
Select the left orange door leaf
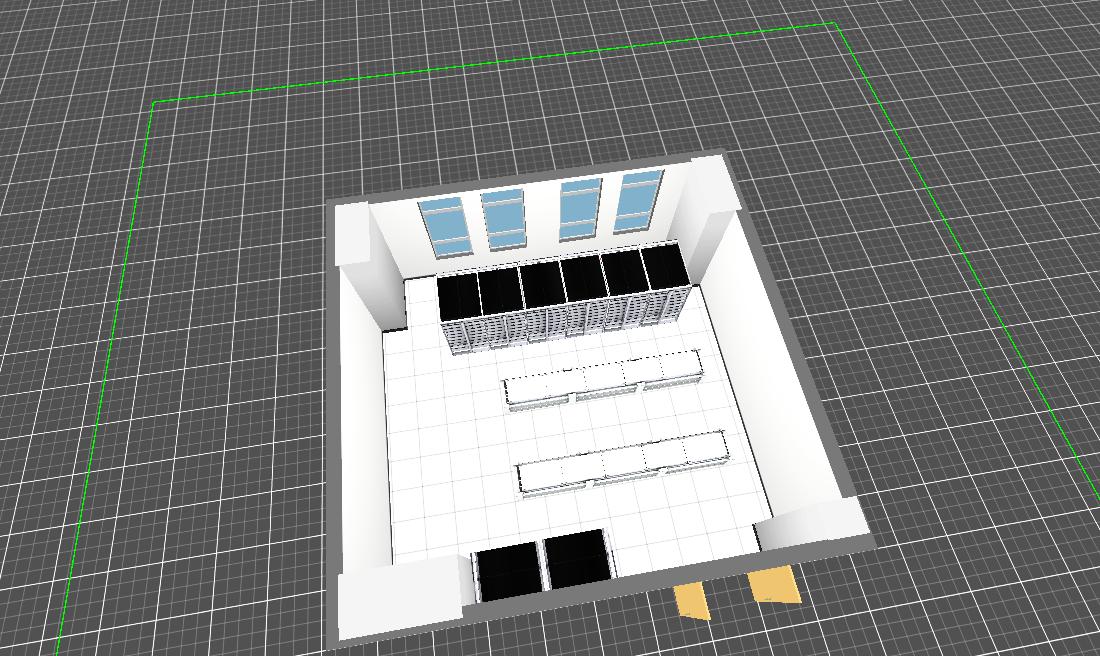[x=692, y=601]
